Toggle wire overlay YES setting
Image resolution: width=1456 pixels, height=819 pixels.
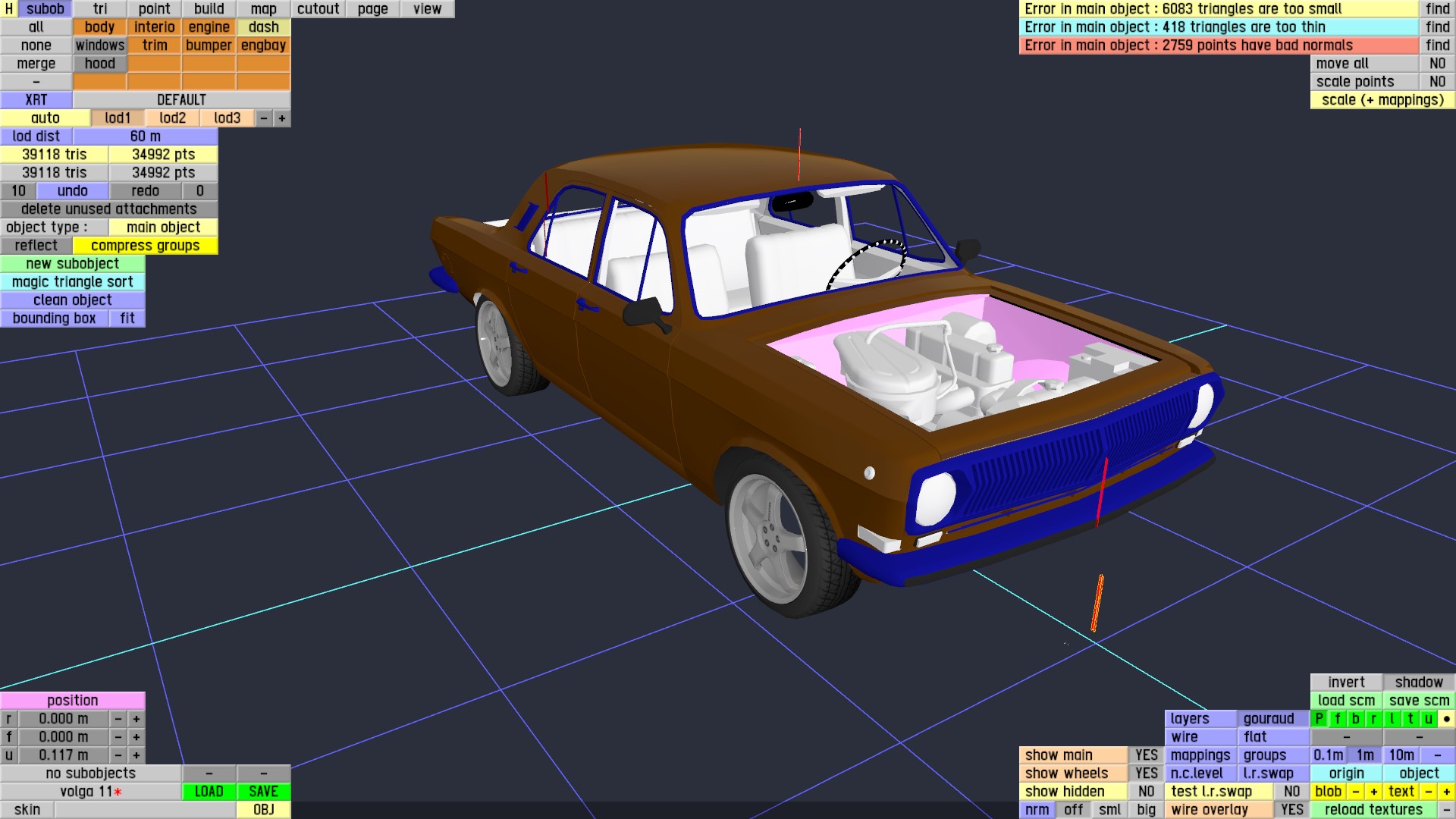pos(1291,809)
